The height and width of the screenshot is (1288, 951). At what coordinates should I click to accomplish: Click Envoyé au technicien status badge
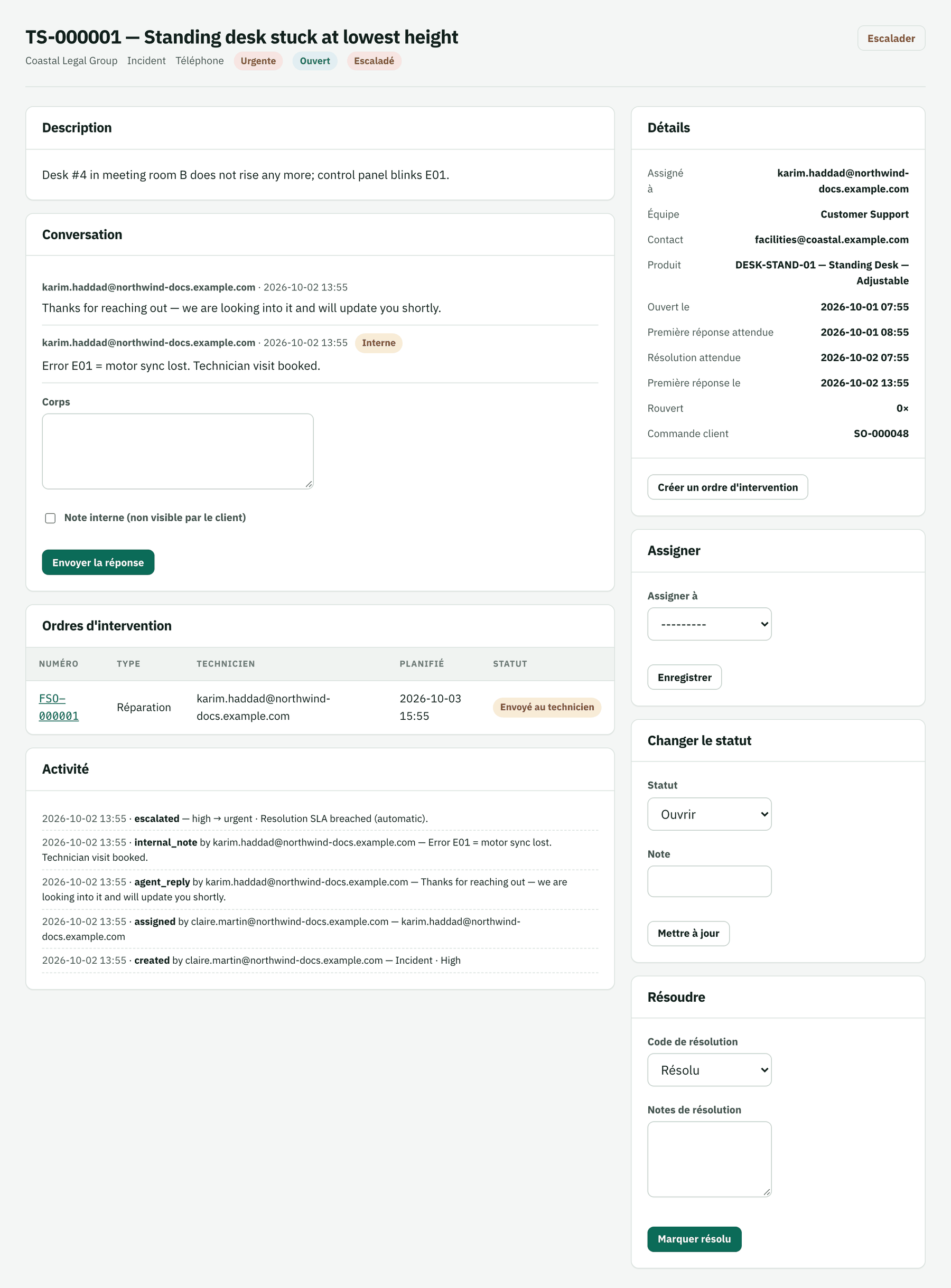pyautogui.click(x=547, y=707)
